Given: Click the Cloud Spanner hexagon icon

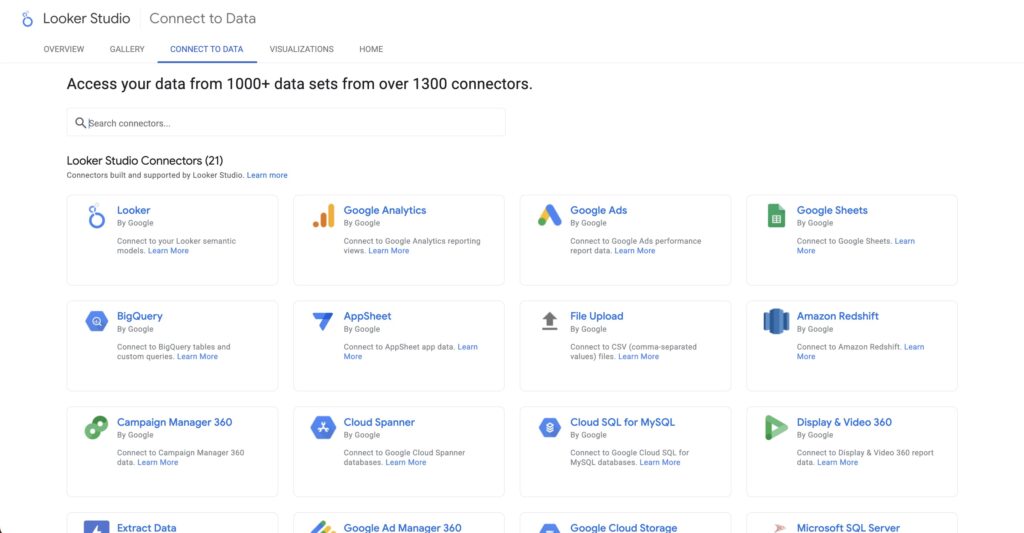Looking at the screenshot, I should click(323, 427).
